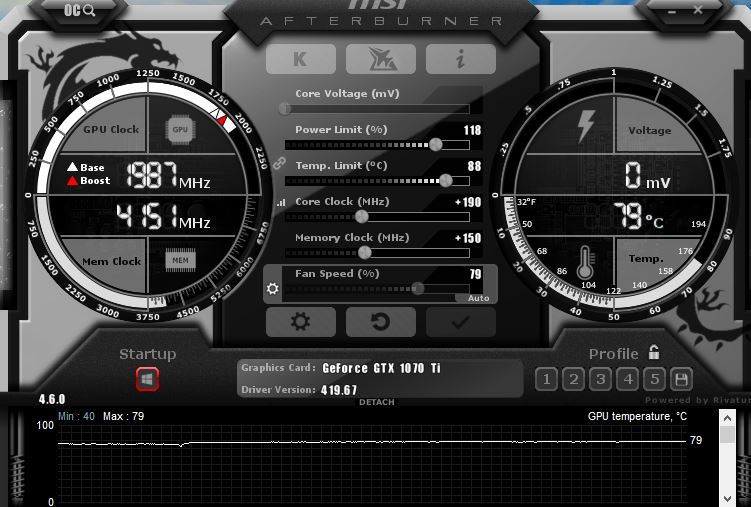The width and height of the screenshot is (751, 507).
Task: Click the Memory Clock value +150
Action: point(468,238)
